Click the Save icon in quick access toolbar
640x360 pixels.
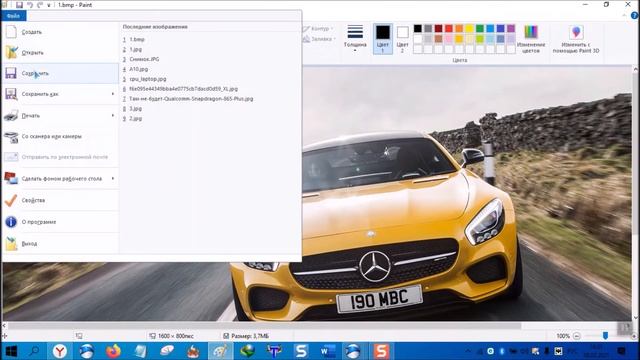coord(19,5)
